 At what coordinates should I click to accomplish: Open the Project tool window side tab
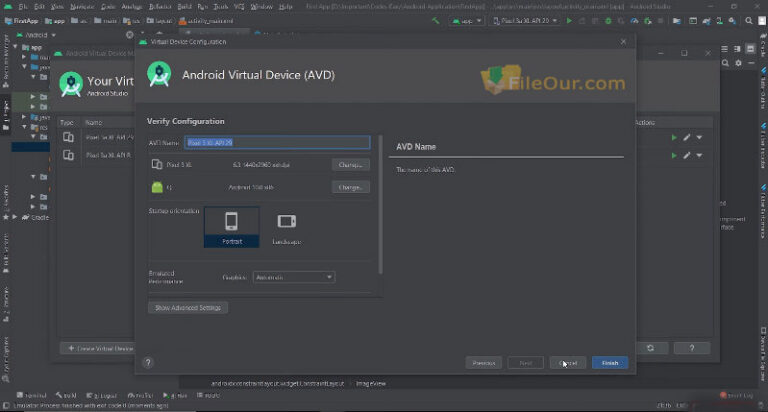[x=6, y=114]
